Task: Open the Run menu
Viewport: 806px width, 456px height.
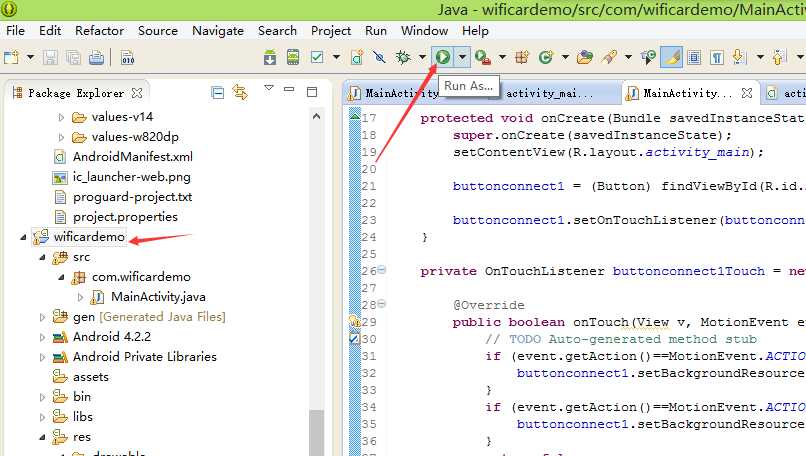Action: (x=376, y=31)
